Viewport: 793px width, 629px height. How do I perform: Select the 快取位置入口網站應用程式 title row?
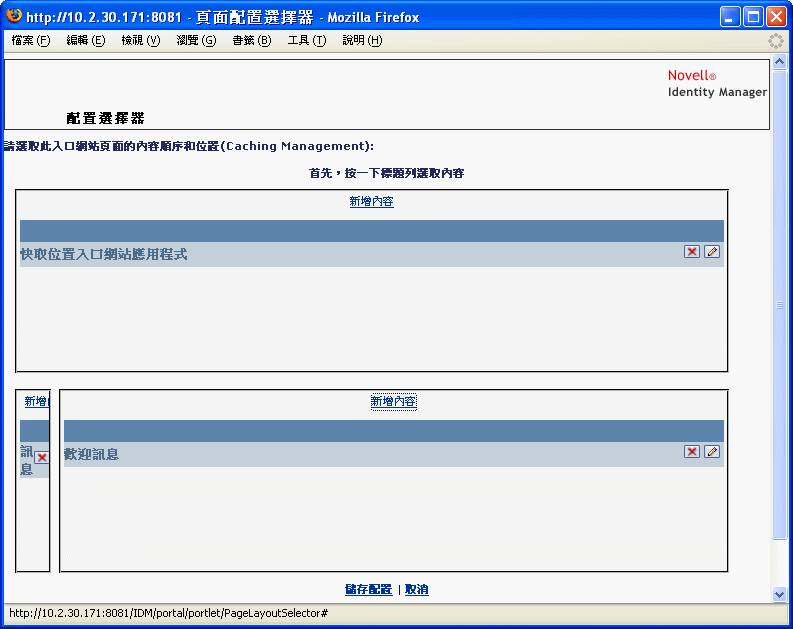(x=372, y=254)
